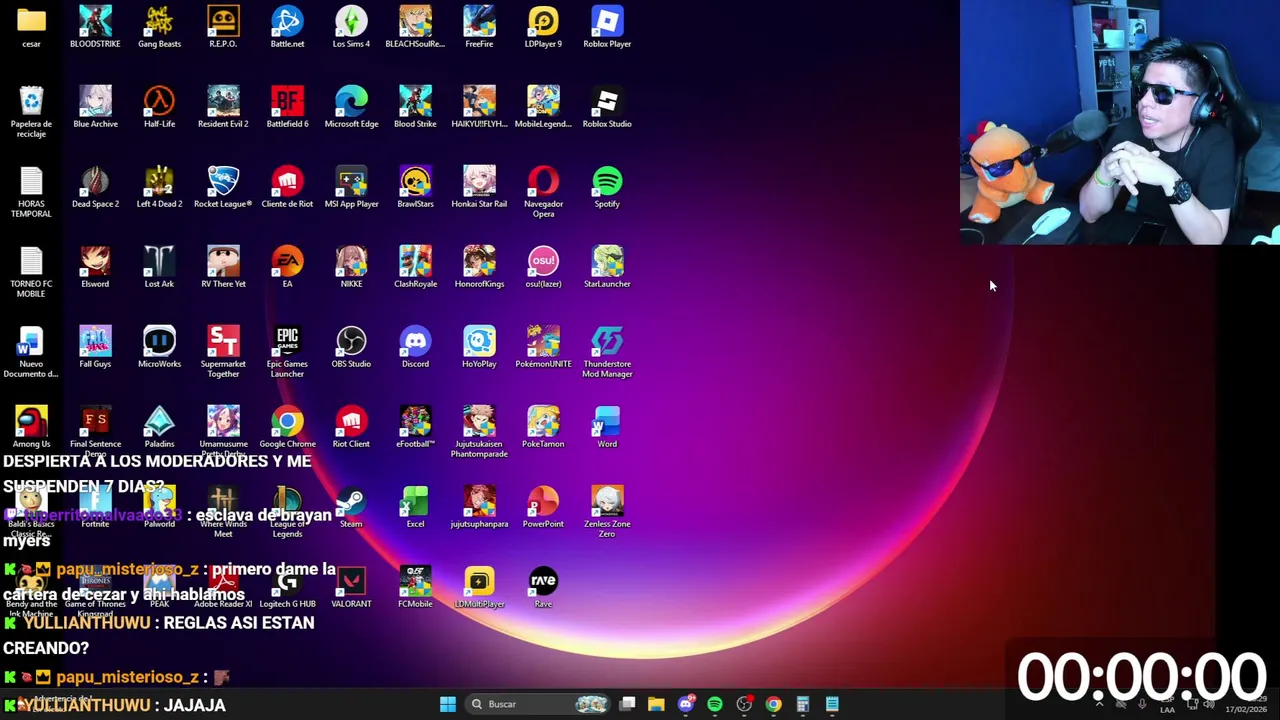Click the Buscar taskbar search box
1280x720 pixels.
[539, 704]
